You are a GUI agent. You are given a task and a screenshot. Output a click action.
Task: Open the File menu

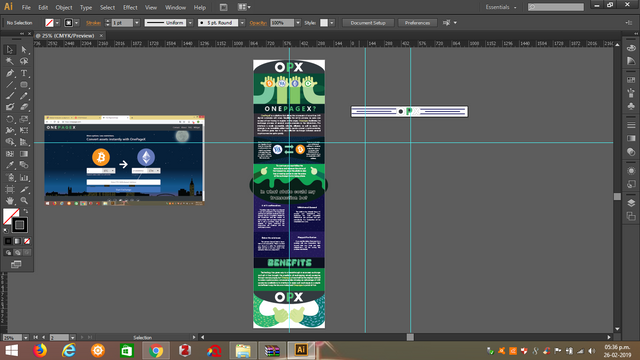[26, 7]
